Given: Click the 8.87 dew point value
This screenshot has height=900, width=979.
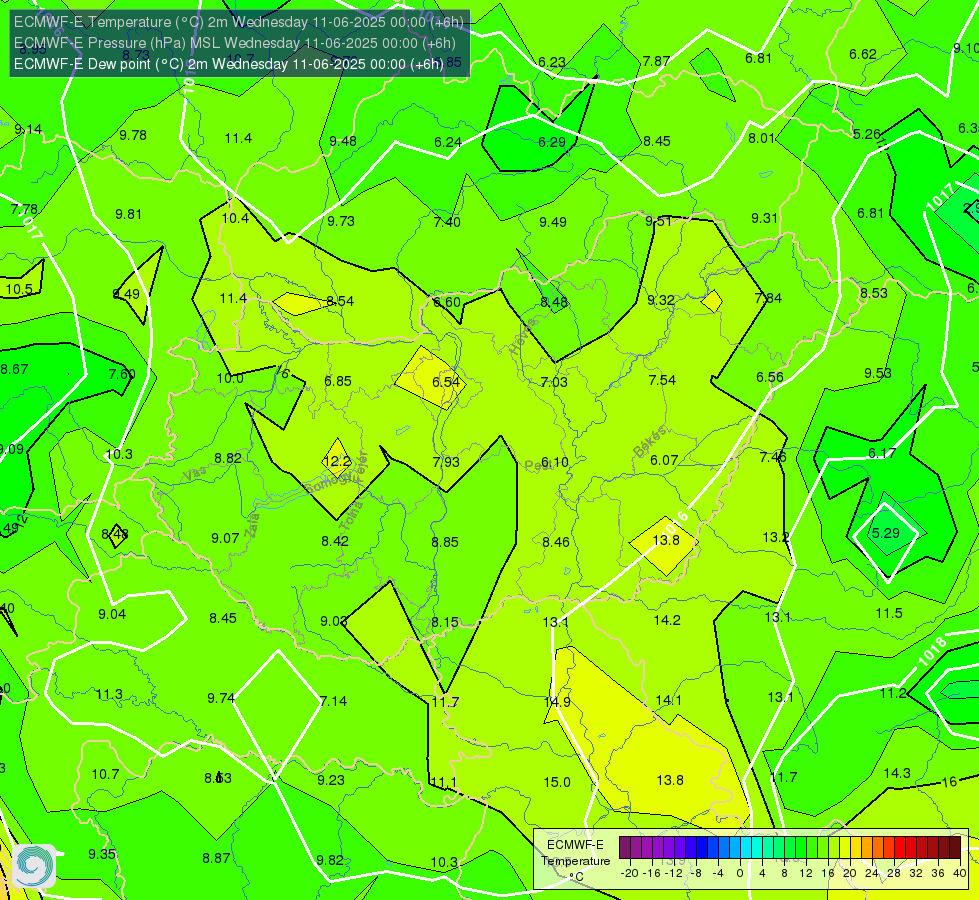Looking at the screenshot, I should (x=216, y=858).
